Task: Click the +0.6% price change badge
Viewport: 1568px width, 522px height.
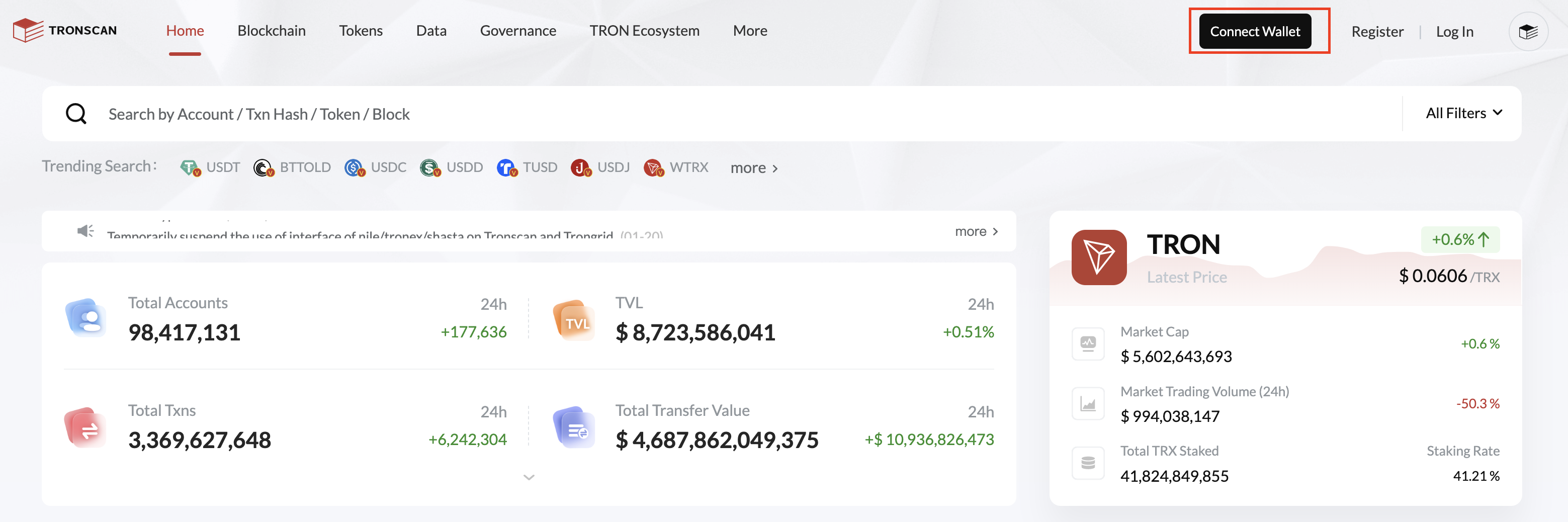Action: coord(1460,240)
